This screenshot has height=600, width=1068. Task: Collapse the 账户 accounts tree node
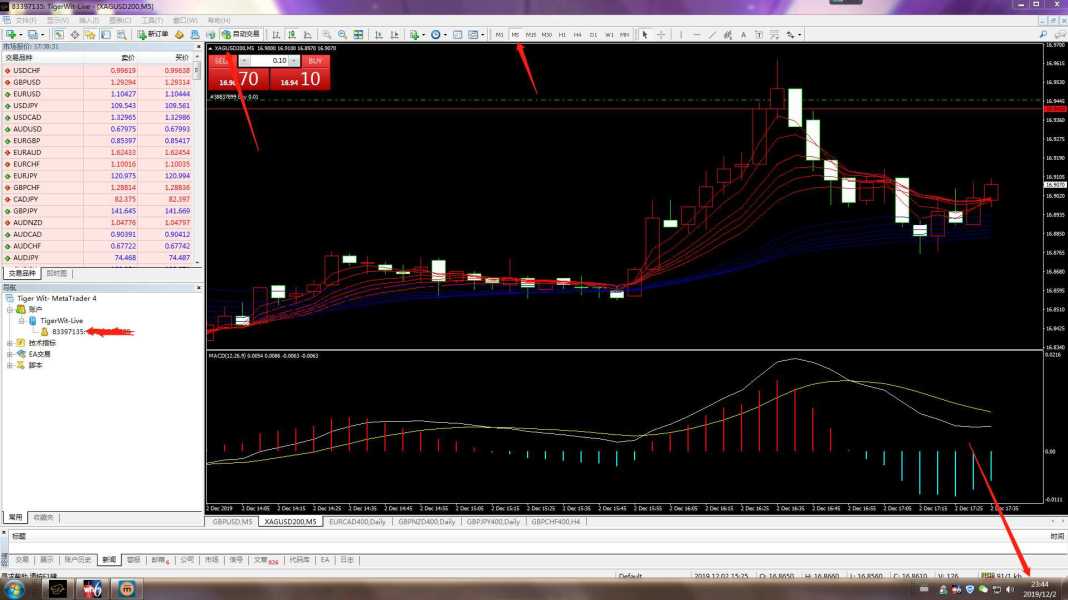point(10,310)
